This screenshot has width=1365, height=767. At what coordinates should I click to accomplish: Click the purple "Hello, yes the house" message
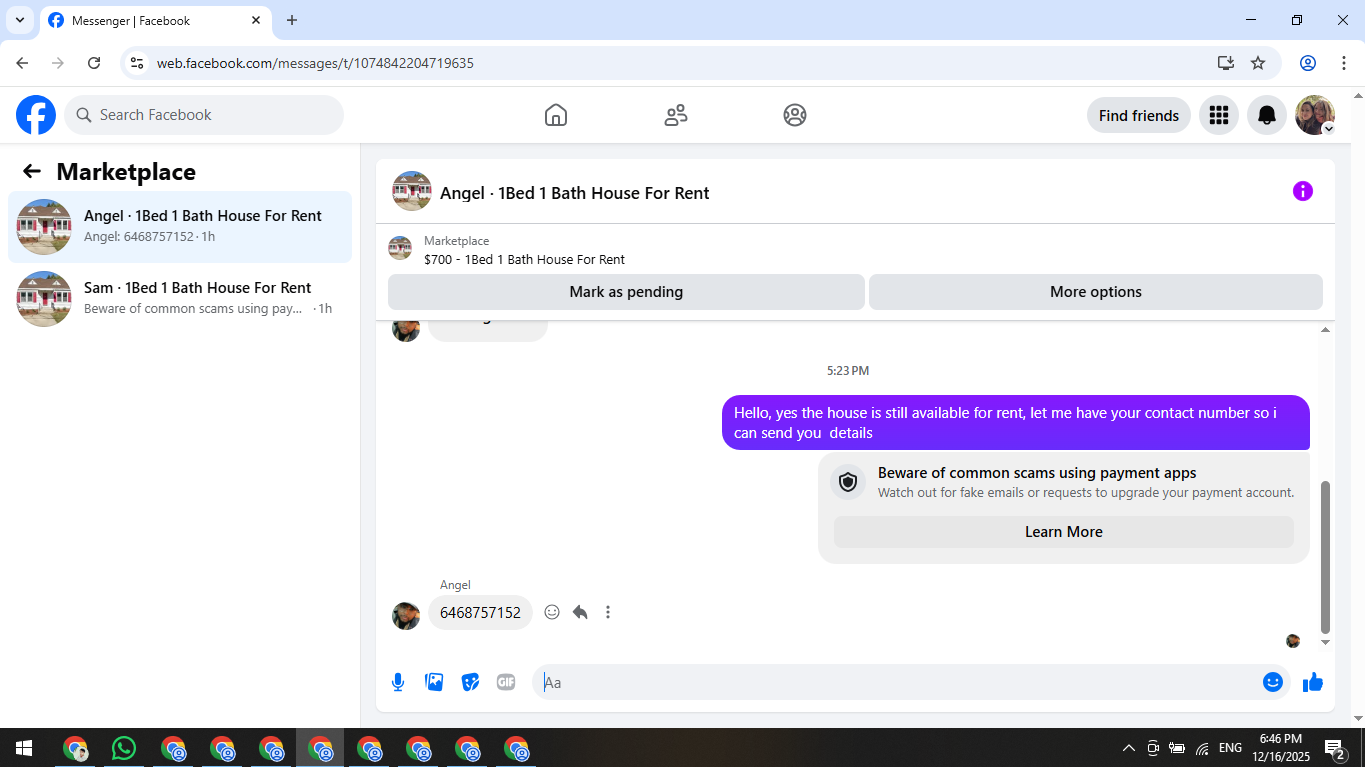click(1016, 422)
